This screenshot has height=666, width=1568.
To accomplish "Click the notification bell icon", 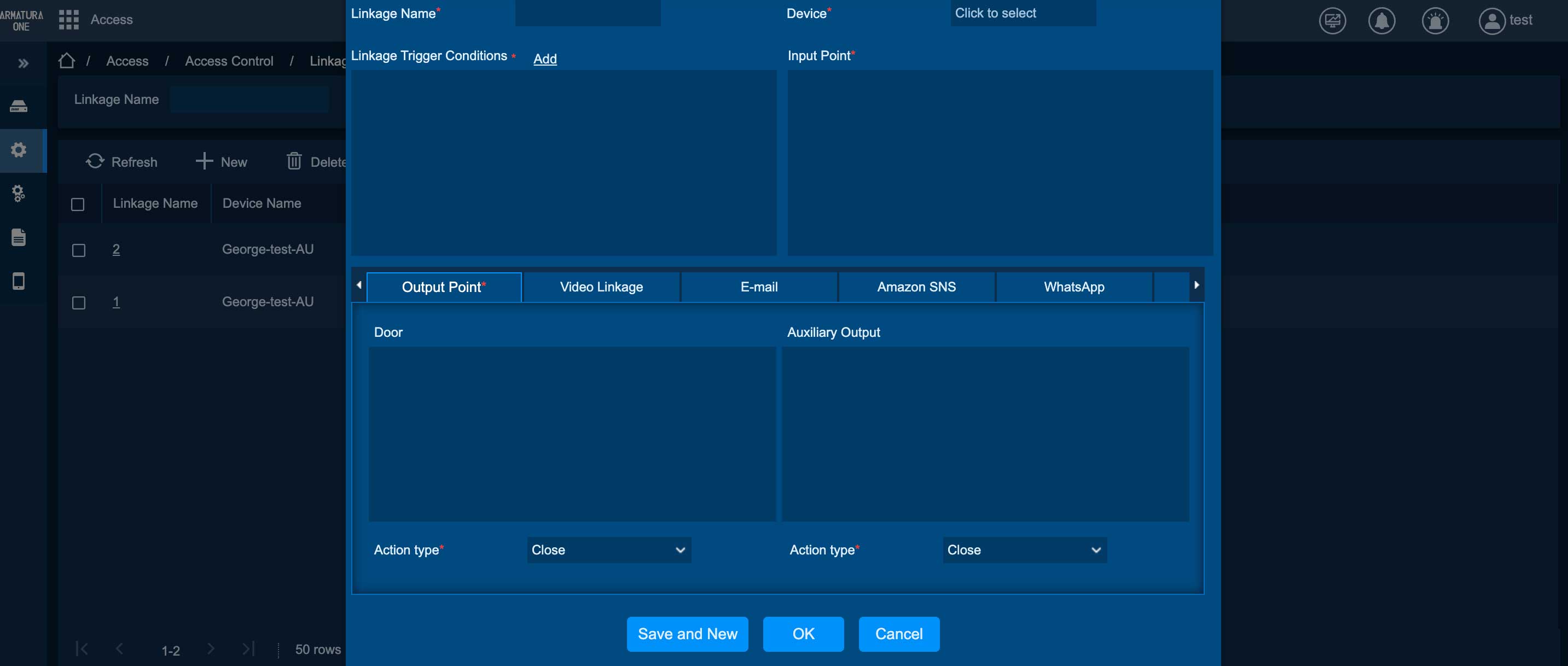I will click(1382, 21).
